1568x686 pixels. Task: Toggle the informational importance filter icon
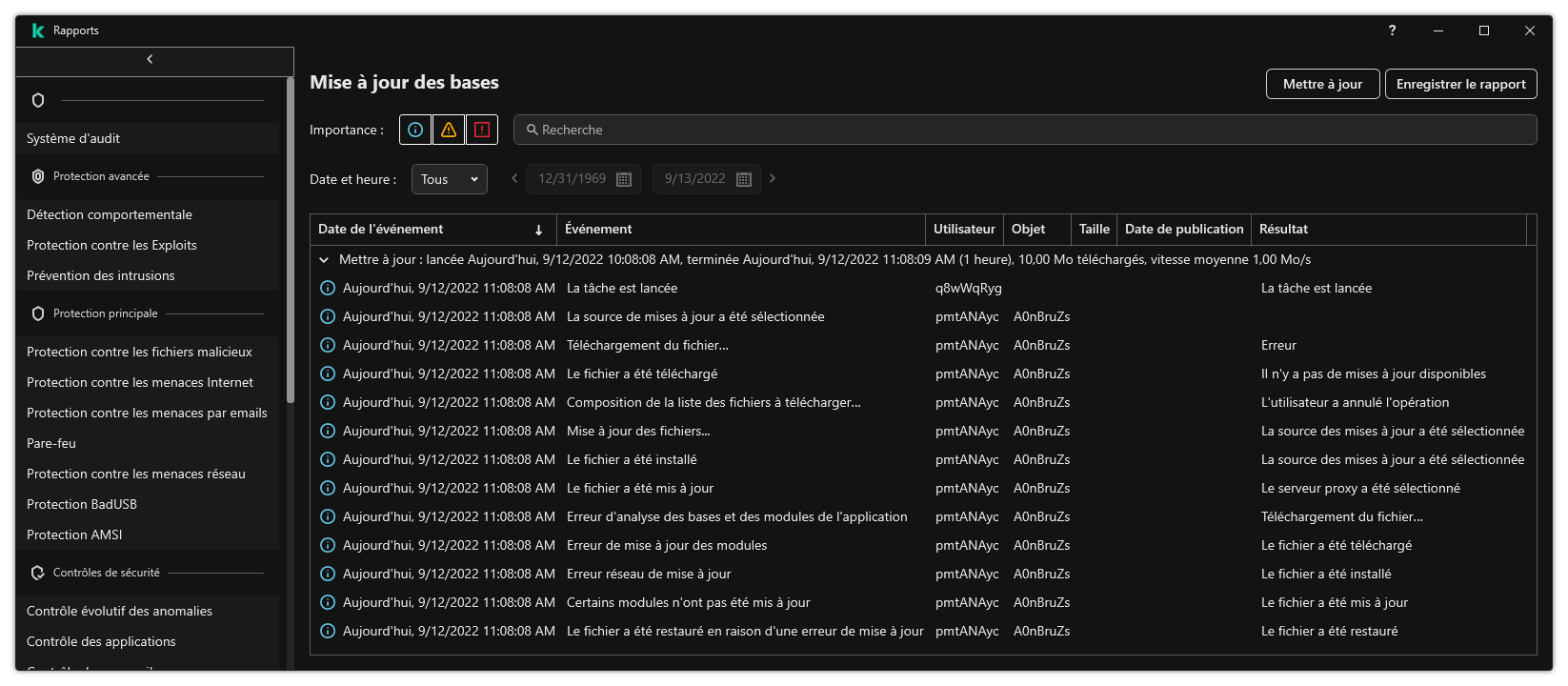pos(415,130)
